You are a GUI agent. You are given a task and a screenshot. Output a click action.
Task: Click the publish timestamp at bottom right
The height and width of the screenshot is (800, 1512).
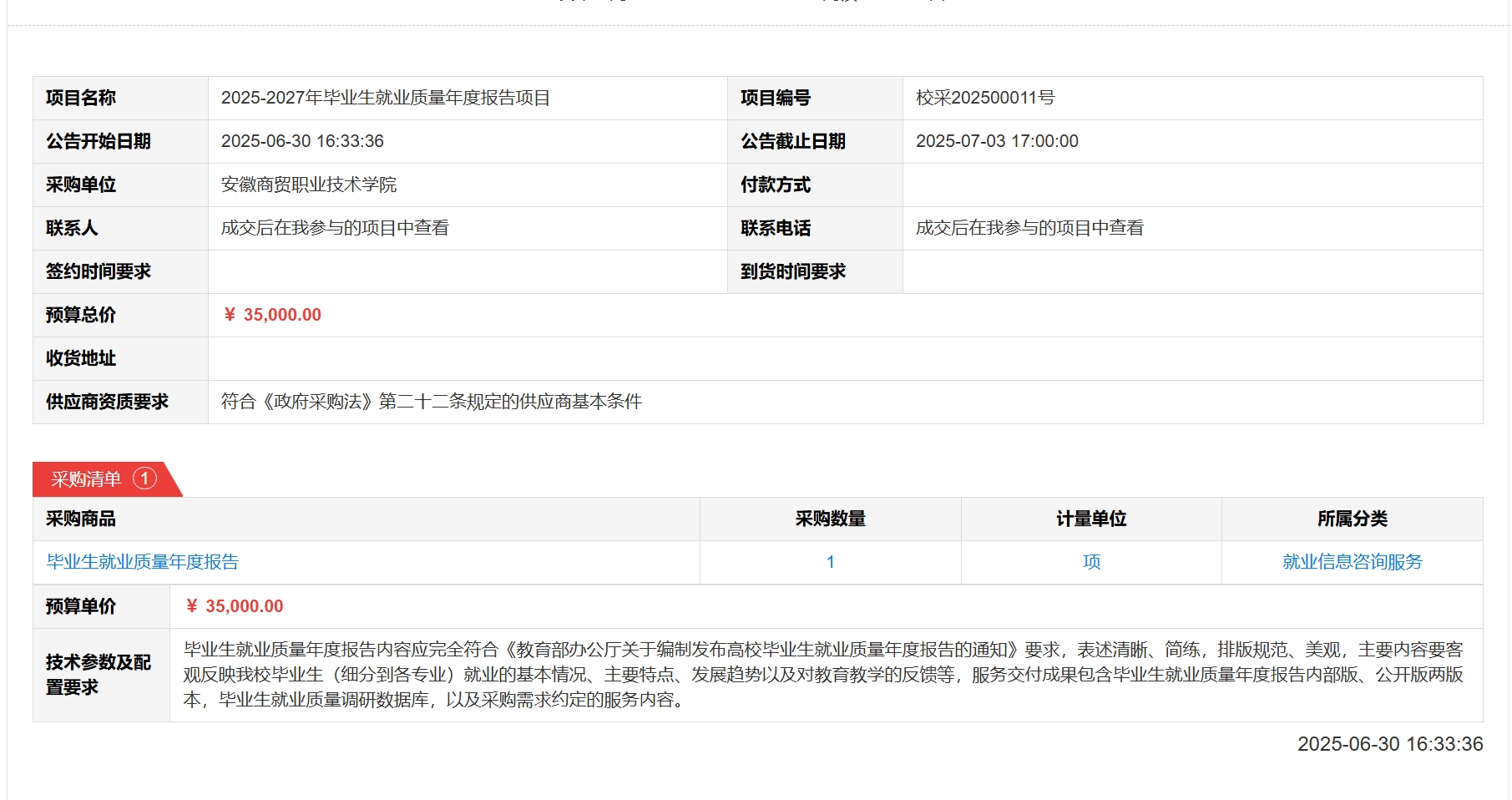pos(1389,744)
